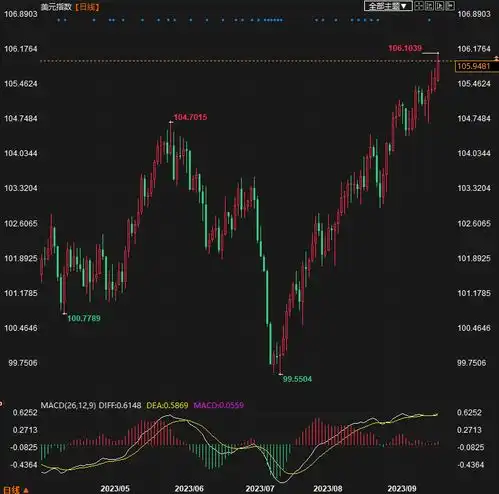Viewport: 499px width, 494px height.
Task: Click the second toolbar icon after the dropdown
Action: 429,6
